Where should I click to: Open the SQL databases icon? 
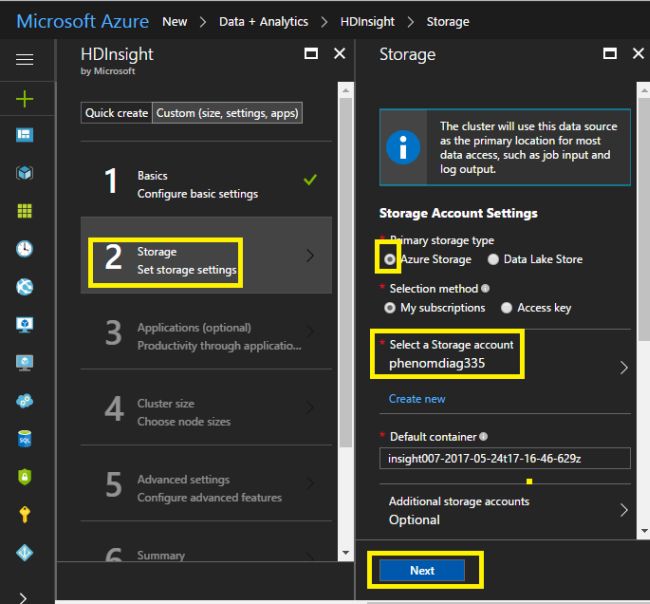24,439
